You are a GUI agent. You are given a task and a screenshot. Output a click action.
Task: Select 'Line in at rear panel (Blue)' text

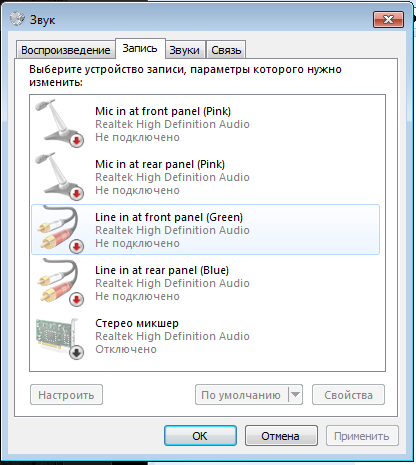coord(162,270)
